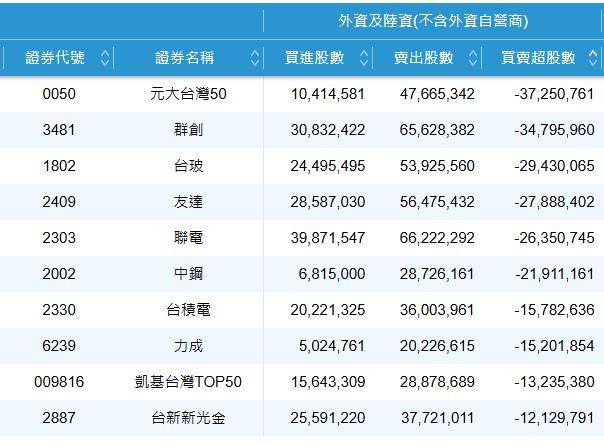Click net value -21,911,161
Image resolution: width=604 pixels, height=445 pixels.
click(x=554, y=274)
